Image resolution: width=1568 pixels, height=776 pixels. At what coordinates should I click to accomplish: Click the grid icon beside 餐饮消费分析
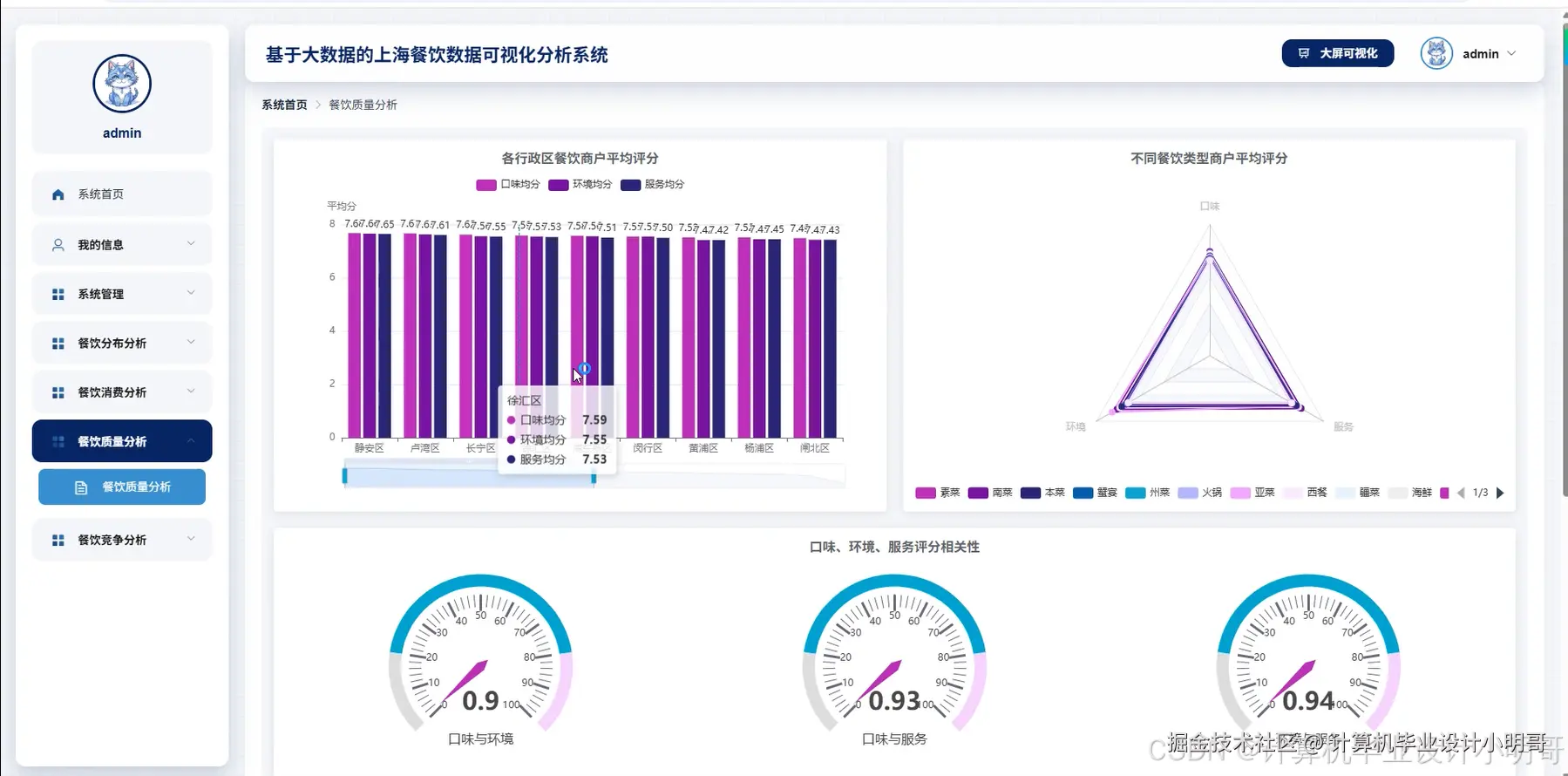click(x=58, y=392)
